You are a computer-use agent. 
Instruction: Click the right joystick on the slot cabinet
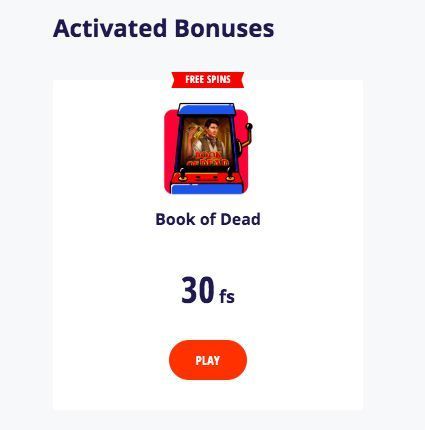230,174
